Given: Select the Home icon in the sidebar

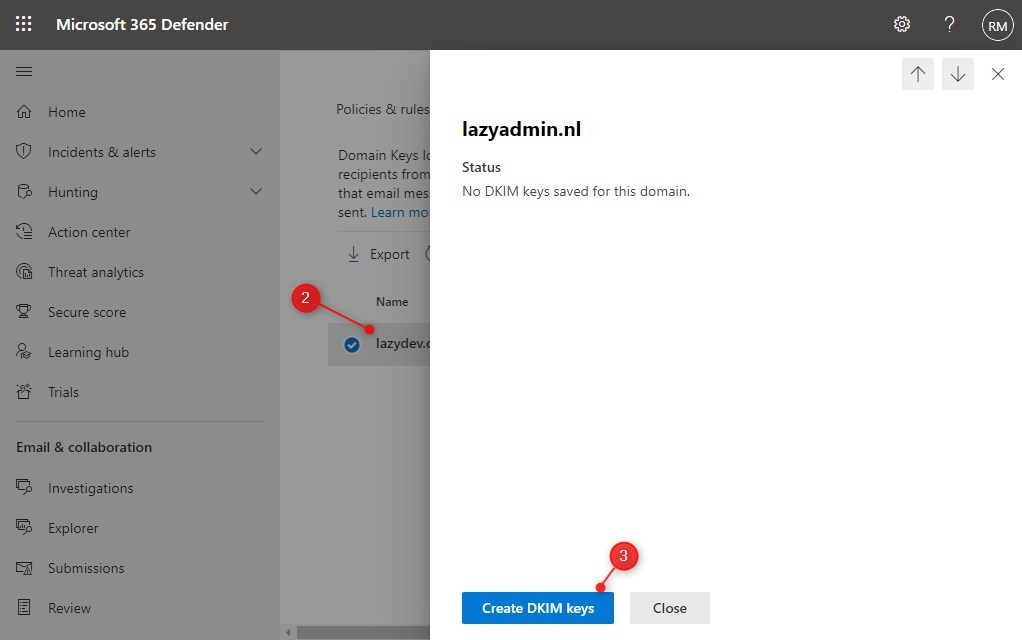Looking at the screenshot, I should click(x=23, y=111).
